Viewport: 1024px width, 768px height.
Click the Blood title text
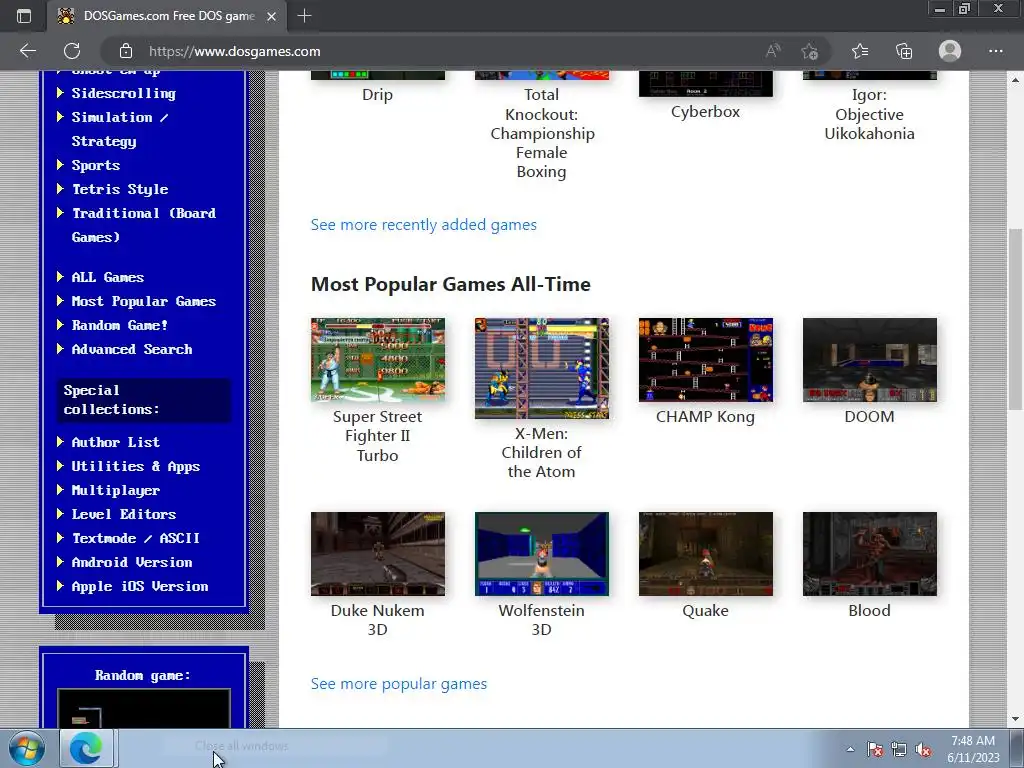click(869, 611)
